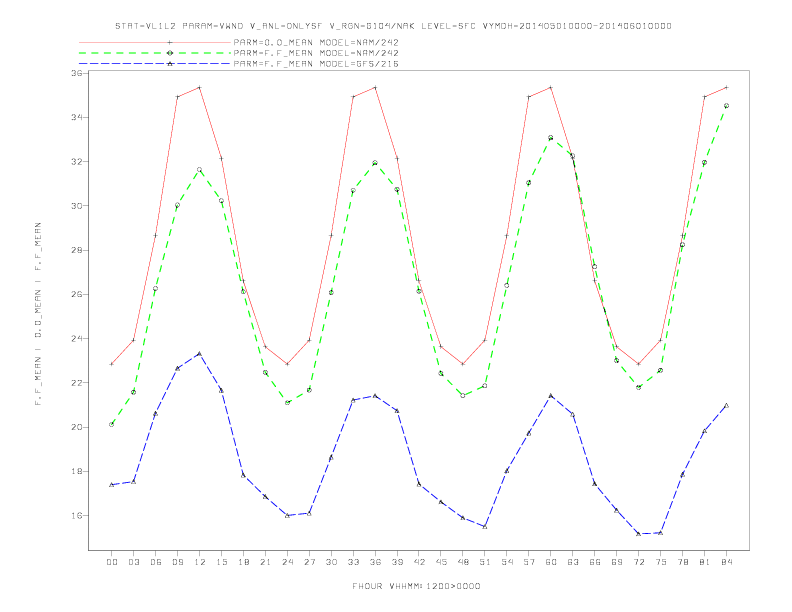Click x-axis tick label 81

coord(705,562)
